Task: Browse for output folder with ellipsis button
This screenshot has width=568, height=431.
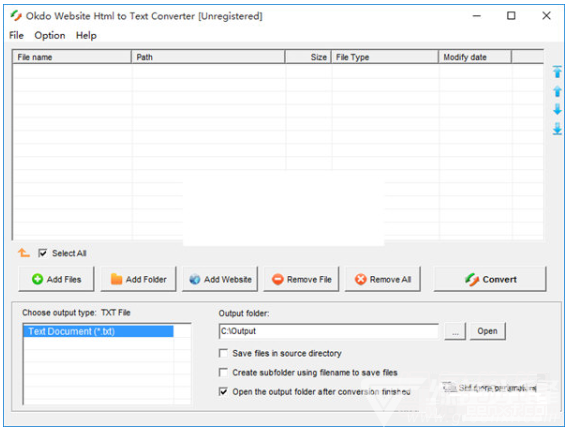Action: 455,331
